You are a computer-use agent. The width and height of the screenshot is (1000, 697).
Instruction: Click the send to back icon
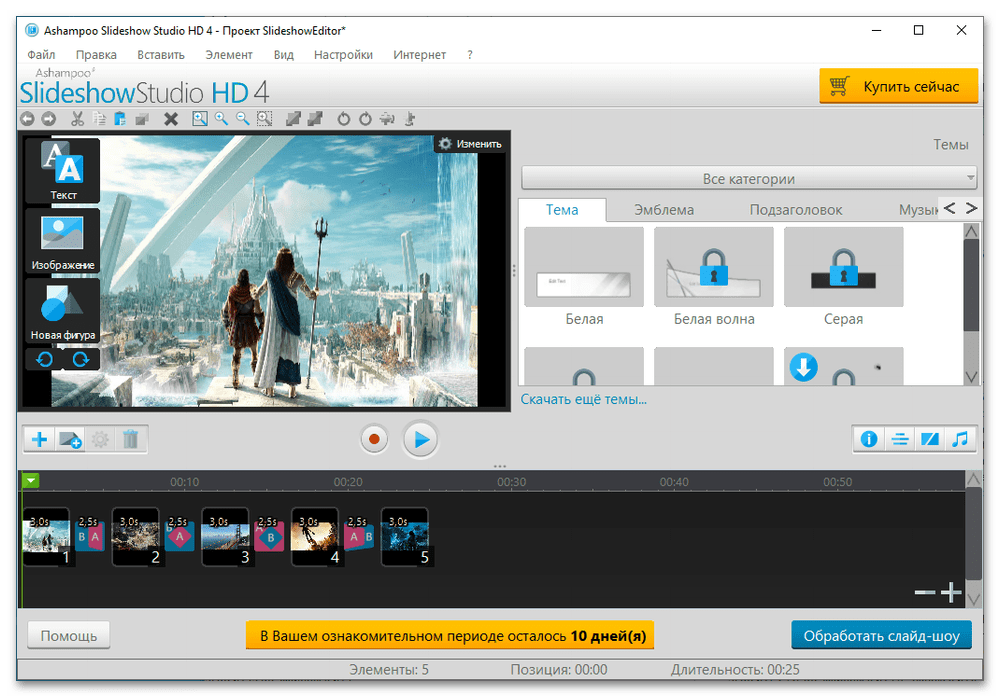click(x=314, y=119)
